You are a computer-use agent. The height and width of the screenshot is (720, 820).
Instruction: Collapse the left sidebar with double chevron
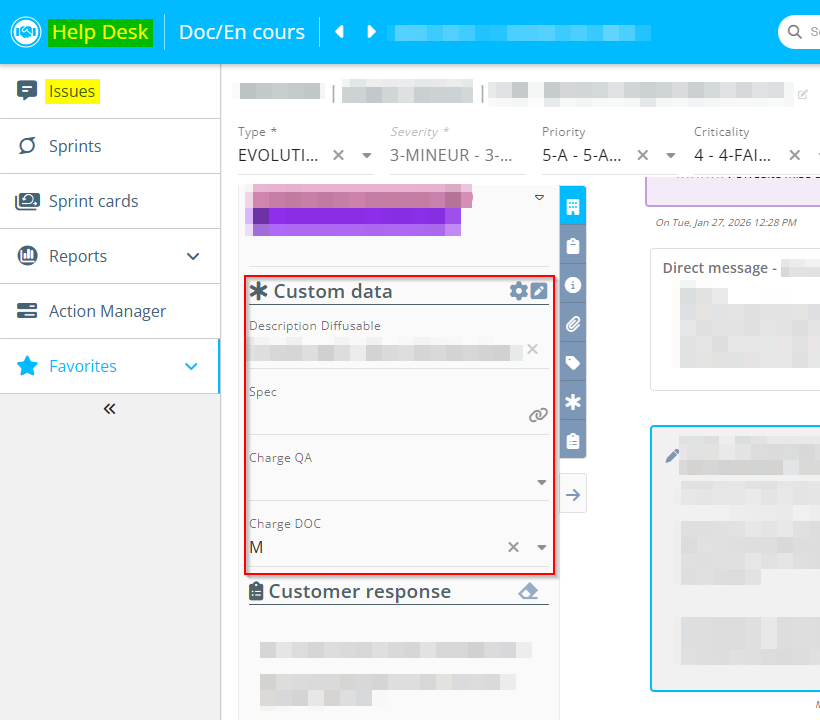[x=110, y=408]
